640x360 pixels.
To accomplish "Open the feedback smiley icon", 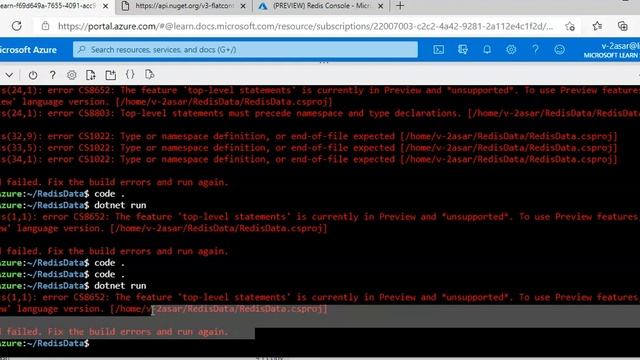I will click(559, 50).
